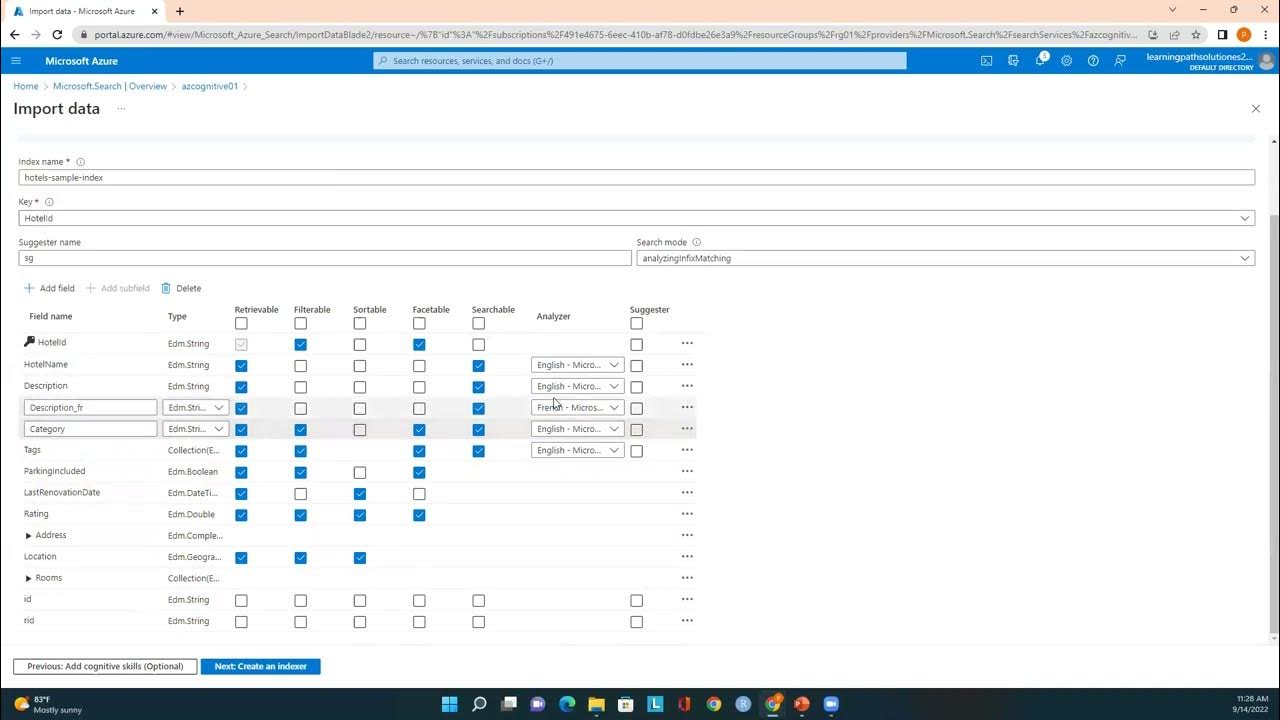Open the French analyzer dropdown for Description_fr

click(578, 407)
